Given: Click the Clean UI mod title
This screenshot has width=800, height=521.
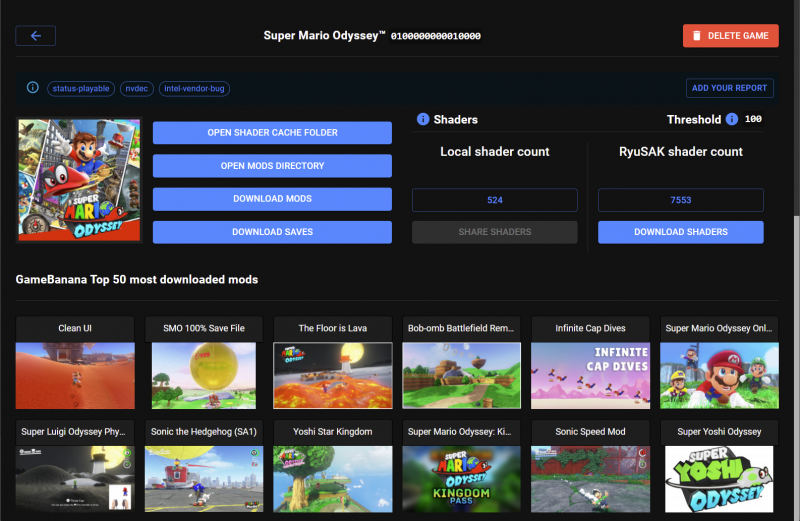Looking at the screenshot, I should pyautogui.click(x=75, y=329).
